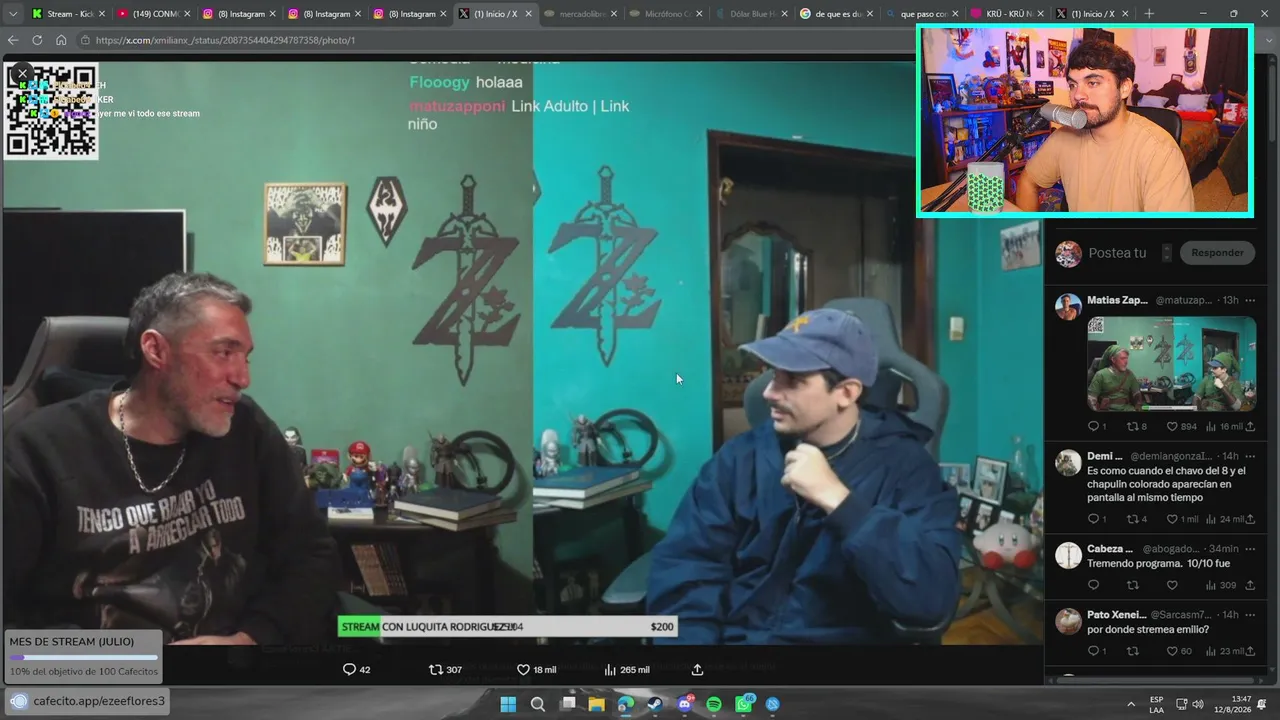Close the photo viewer with the X icon

click(x=22, y=74)
